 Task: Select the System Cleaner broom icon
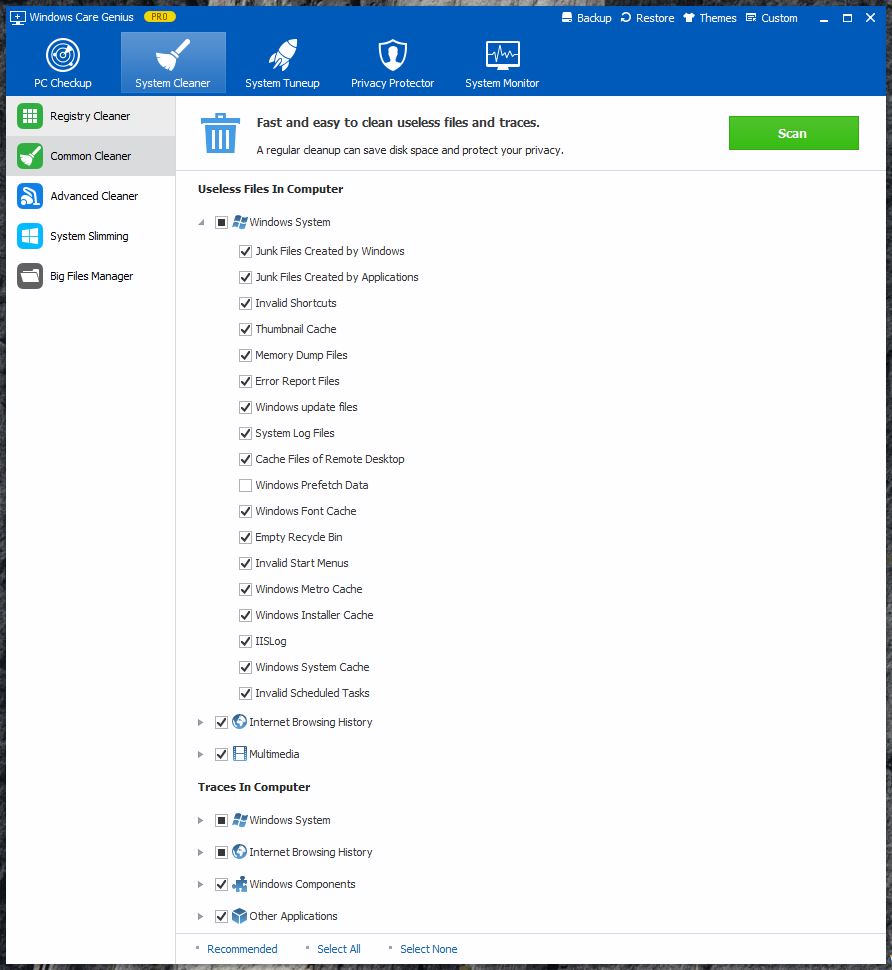173,54
